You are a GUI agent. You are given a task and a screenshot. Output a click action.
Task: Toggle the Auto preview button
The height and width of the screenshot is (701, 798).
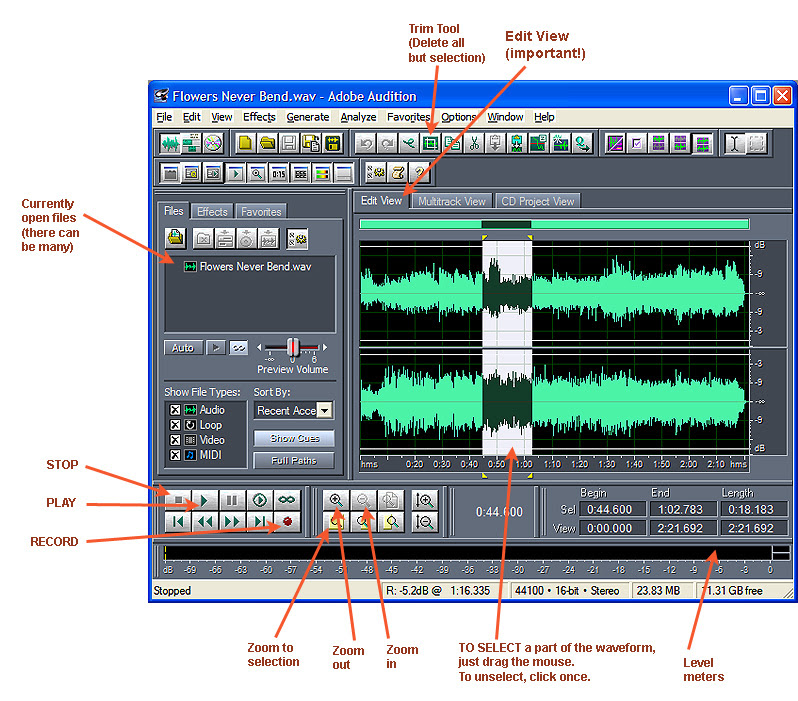pyautogui.click(x=183, y=348)
